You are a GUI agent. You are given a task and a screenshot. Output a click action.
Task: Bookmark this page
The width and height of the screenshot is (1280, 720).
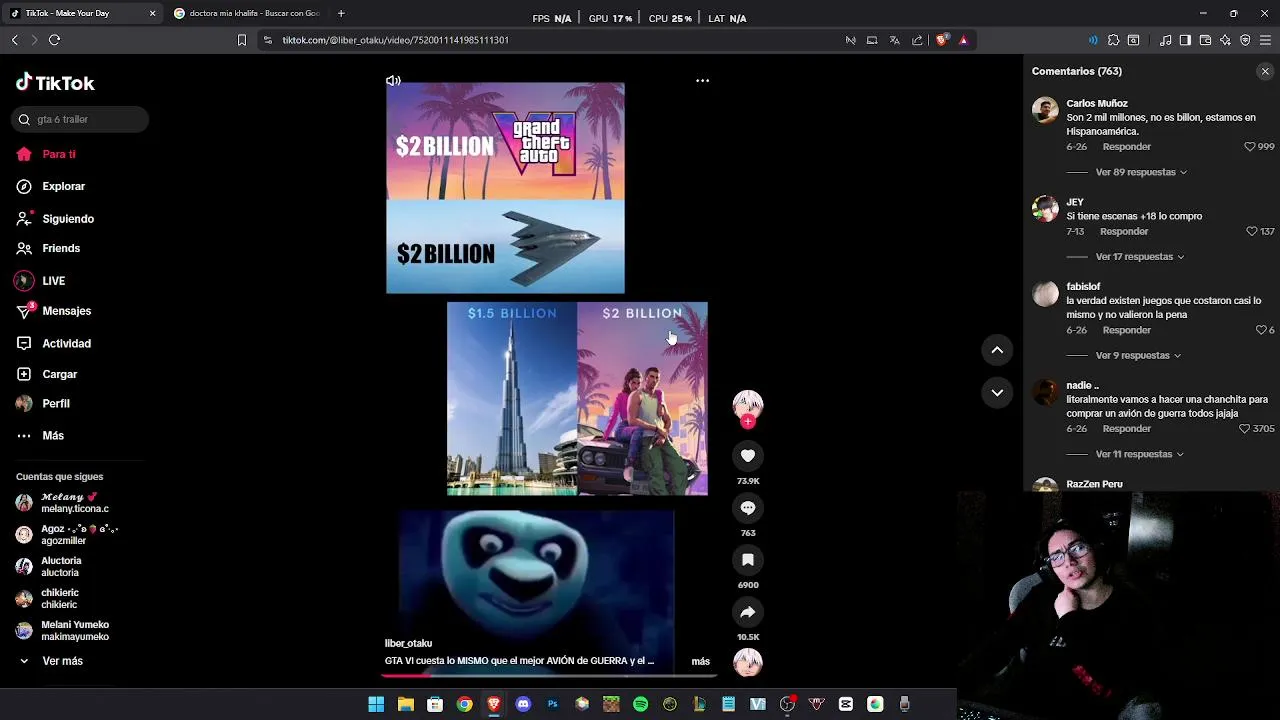[x=241, y=40]
